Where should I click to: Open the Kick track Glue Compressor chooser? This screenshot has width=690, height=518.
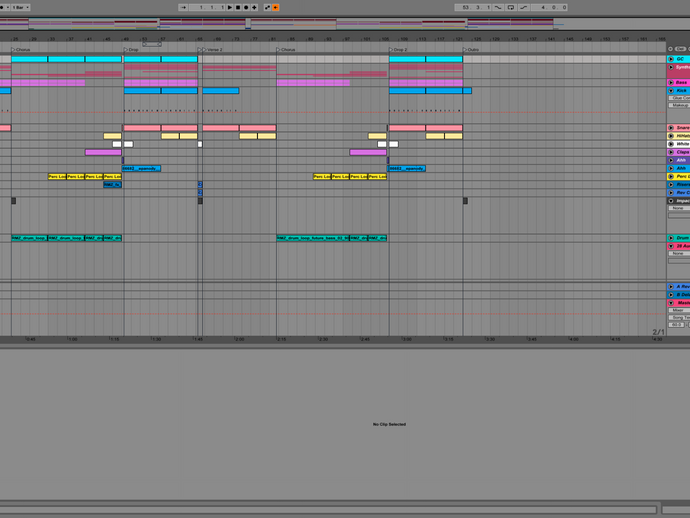tap(679, 98)
